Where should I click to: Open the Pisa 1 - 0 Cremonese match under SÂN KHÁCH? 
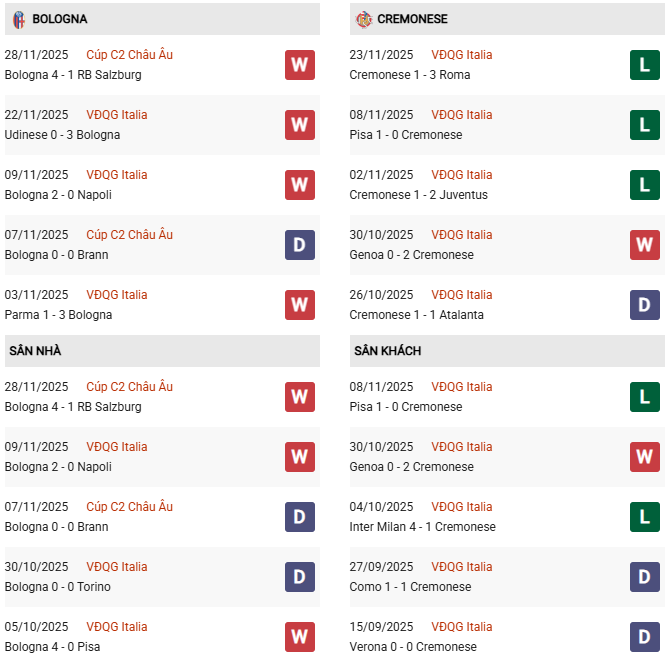coord(406,407)
